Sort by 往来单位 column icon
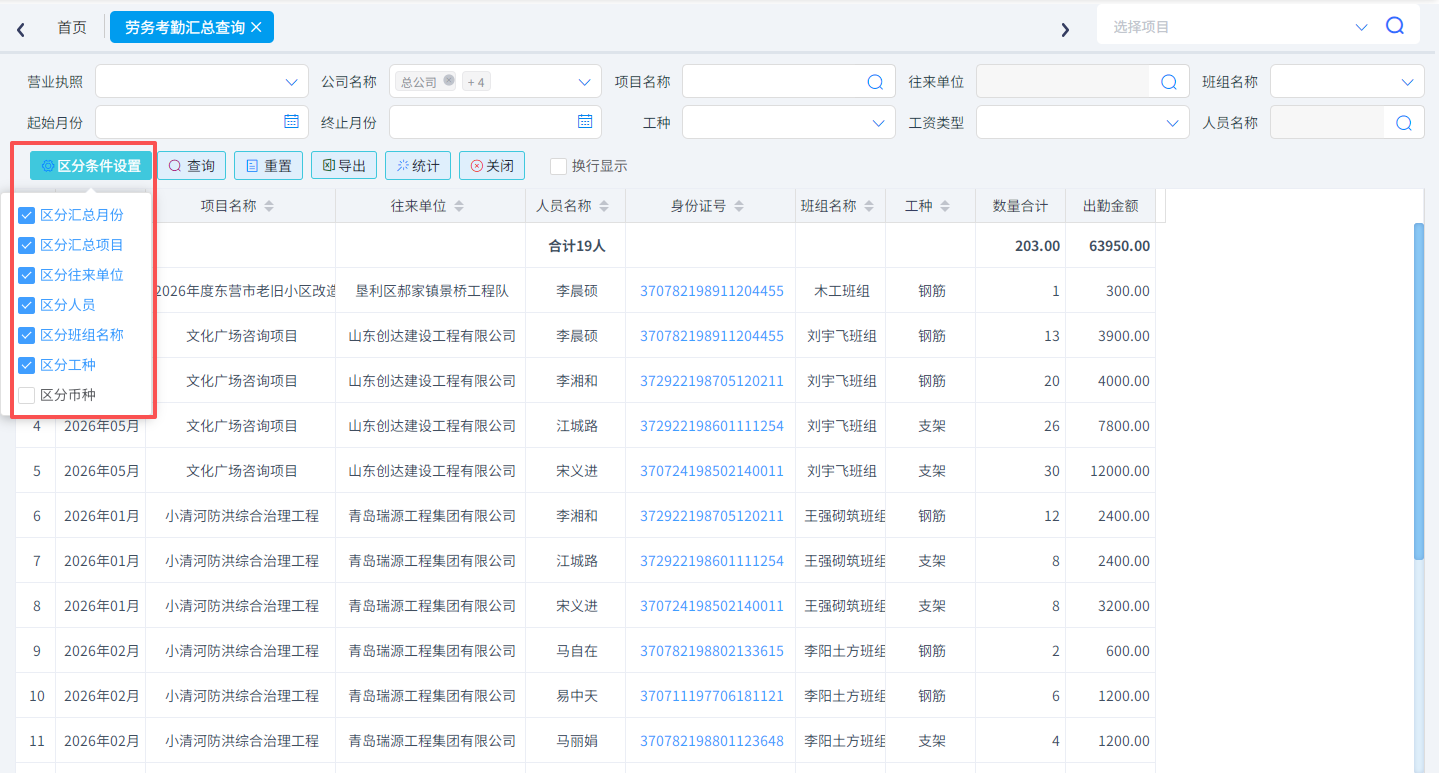The width and height of the screenshot is (1439, 773). tap(459, 206)
